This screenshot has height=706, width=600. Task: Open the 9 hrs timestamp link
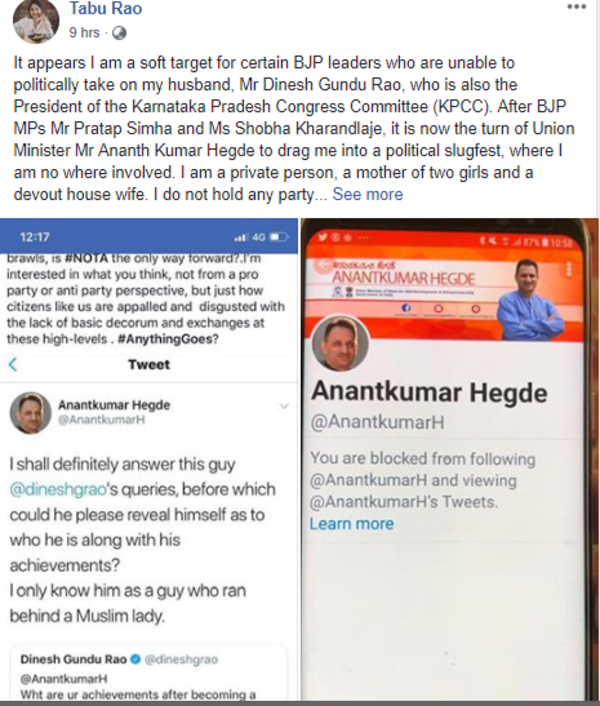tap(84, 32)
